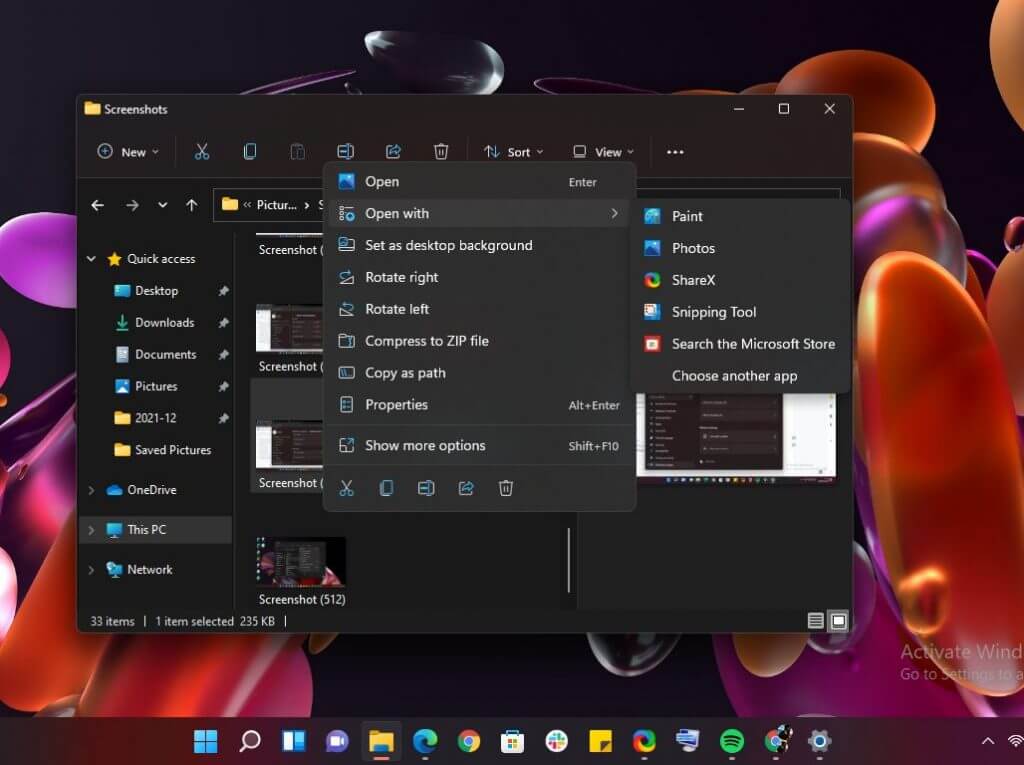Show hidden icons chevron in system tray
The image size is (1024, 765).
click(987, 741)
